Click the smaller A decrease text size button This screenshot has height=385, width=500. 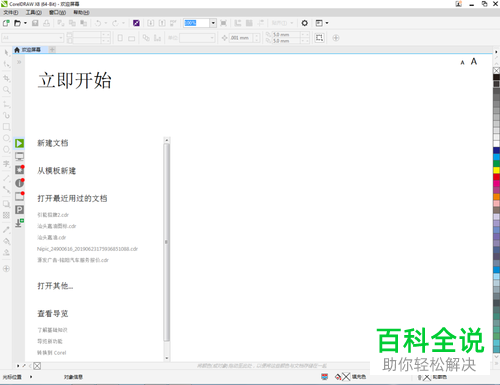click(x=462, y=62)
